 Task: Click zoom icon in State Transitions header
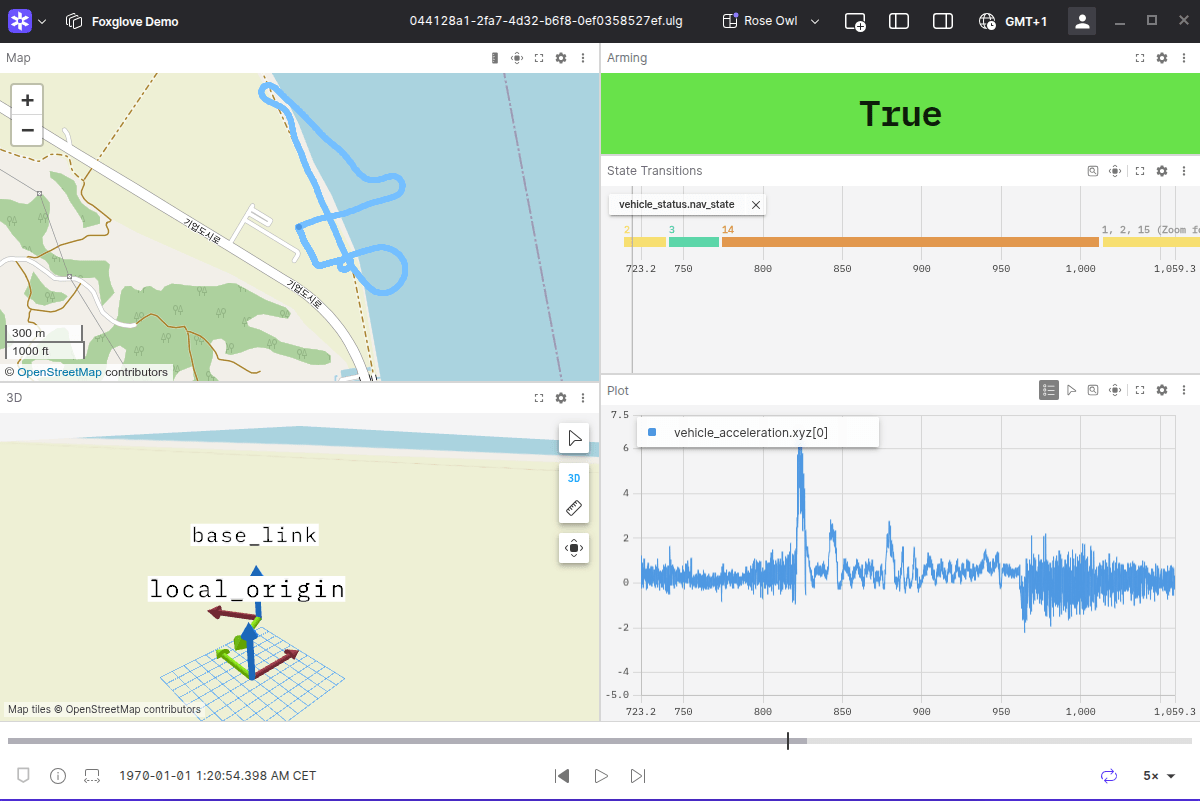1093,171
